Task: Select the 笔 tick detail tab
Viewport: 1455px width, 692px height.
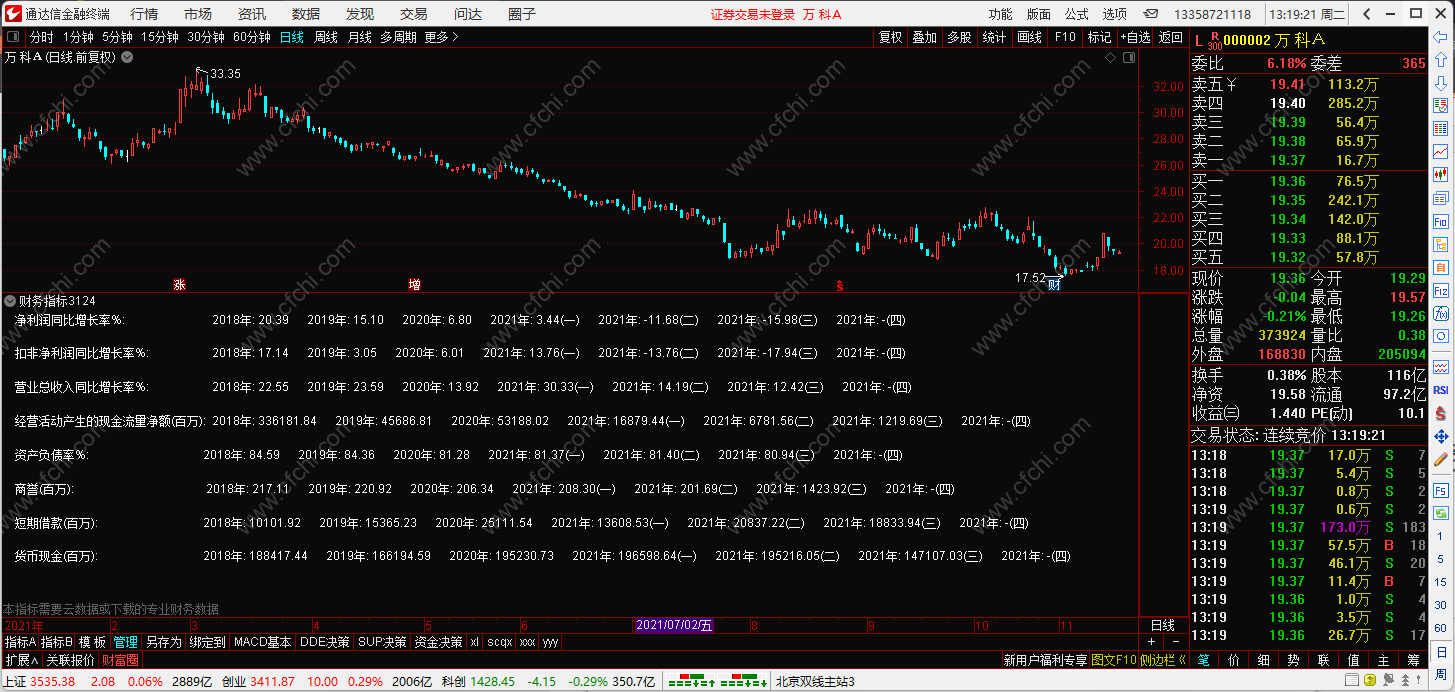Action: [x=1203, y=660]
